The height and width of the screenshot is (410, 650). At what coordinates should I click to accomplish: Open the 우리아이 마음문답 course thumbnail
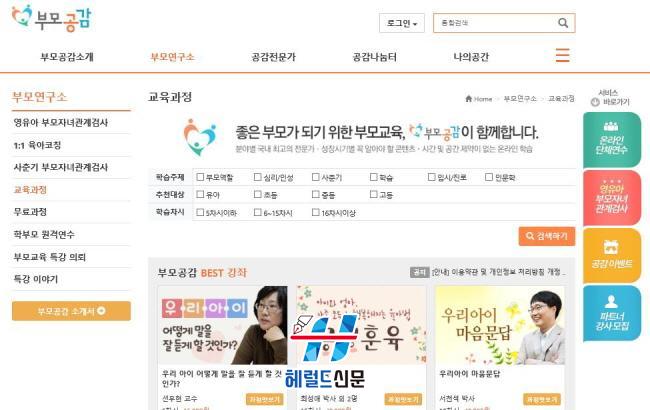[x=500, y=325]
